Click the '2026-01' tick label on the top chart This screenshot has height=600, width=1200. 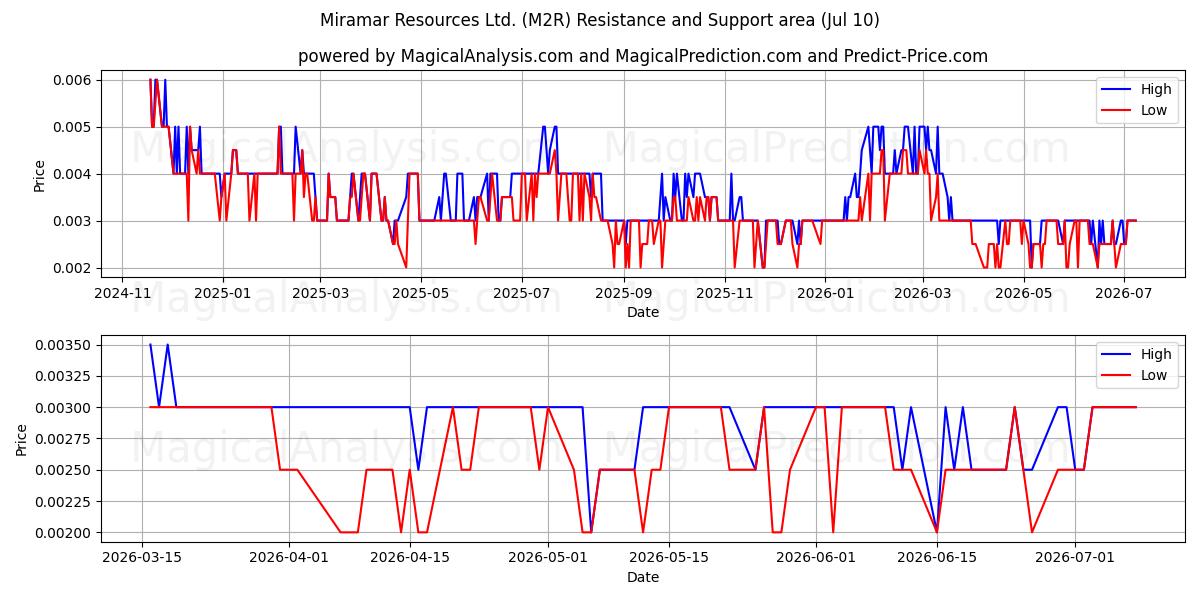pyautogui.click(x=824, y=294)
